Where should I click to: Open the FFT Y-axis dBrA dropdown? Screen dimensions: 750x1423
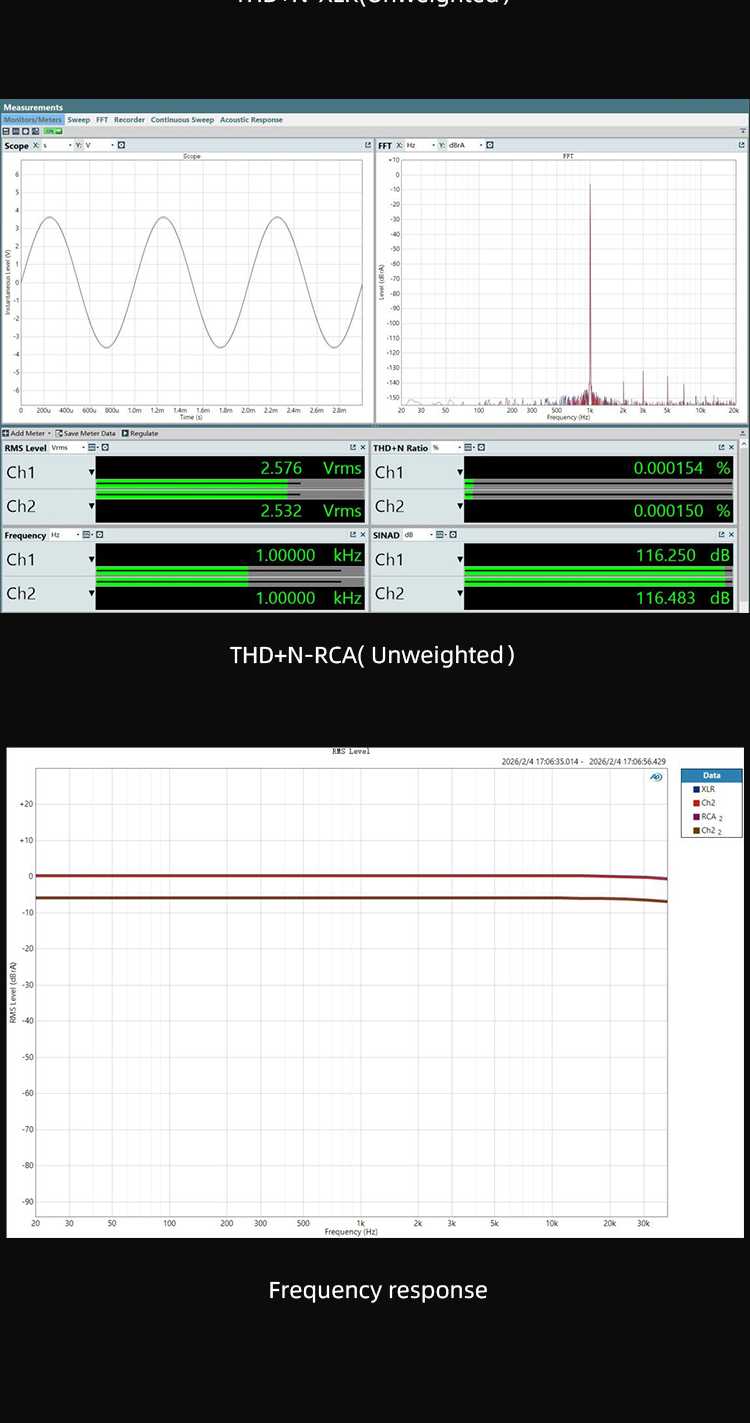pyautogui.click(x=465, y=145)
